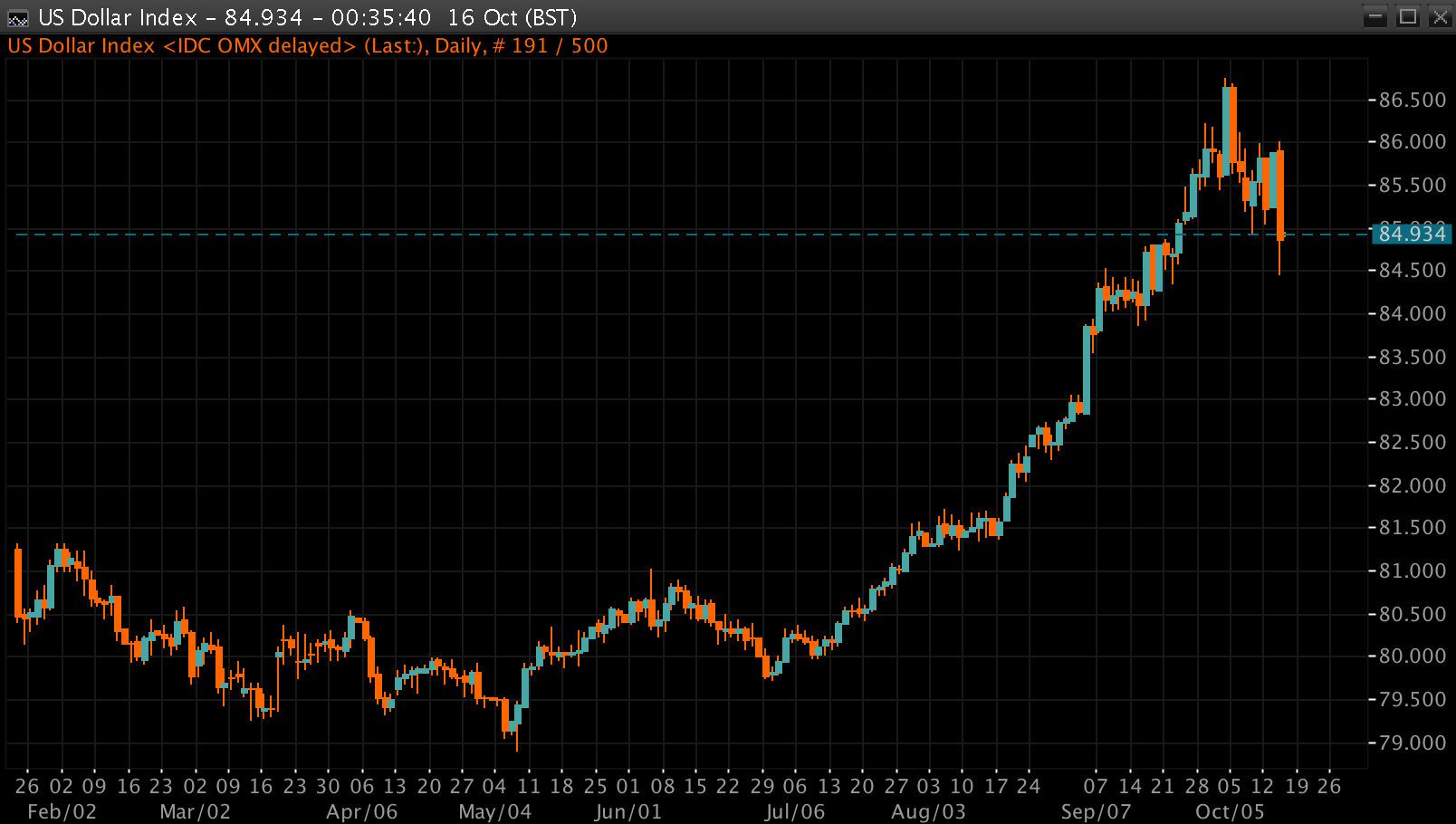Click the 79.000 price axis label
Image resolution: width=1456 pixels, height=824 pixels.
pyautogui.click(x=1412, y=743)
